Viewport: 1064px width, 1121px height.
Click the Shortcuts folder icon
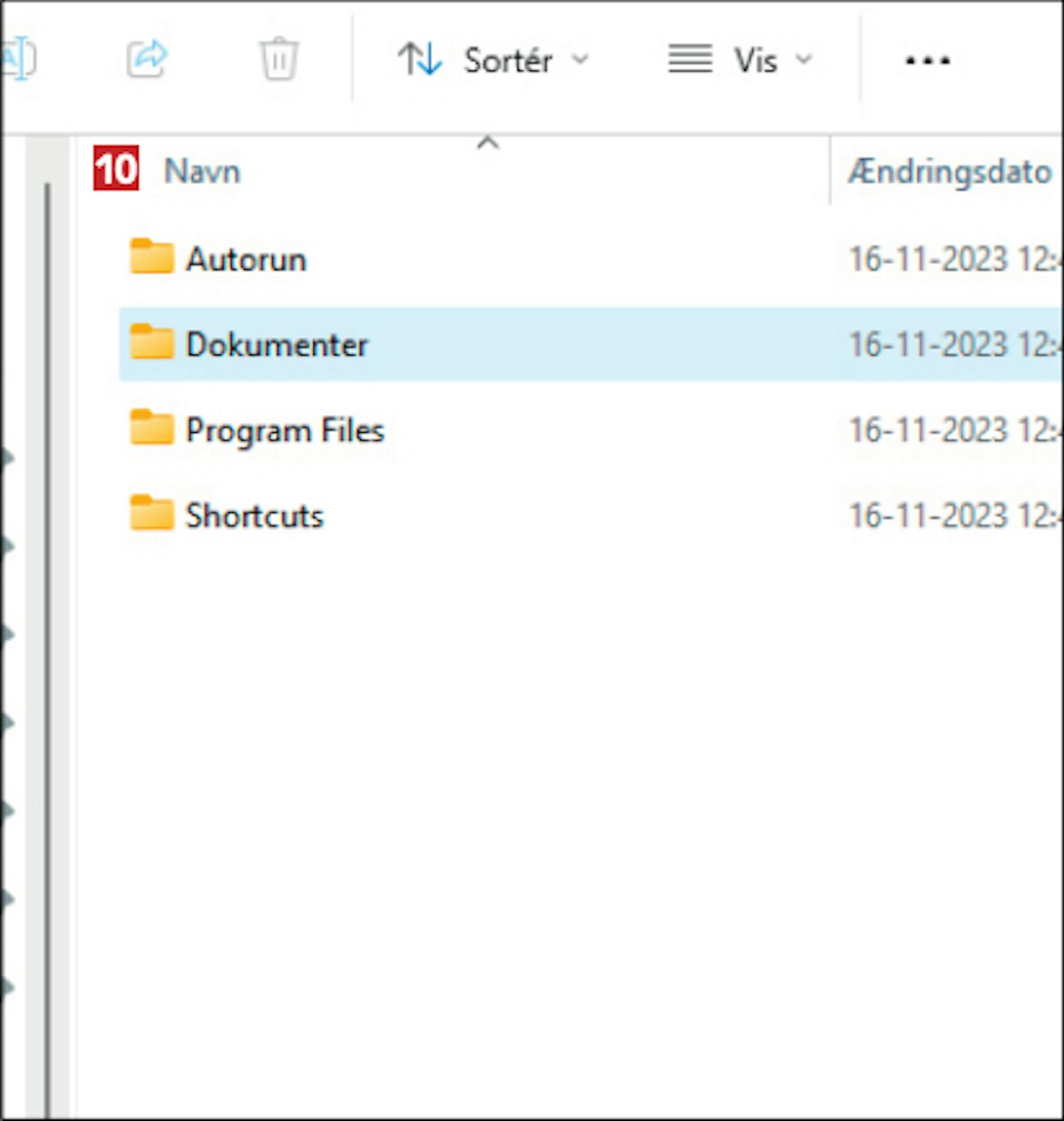[152, 513]
